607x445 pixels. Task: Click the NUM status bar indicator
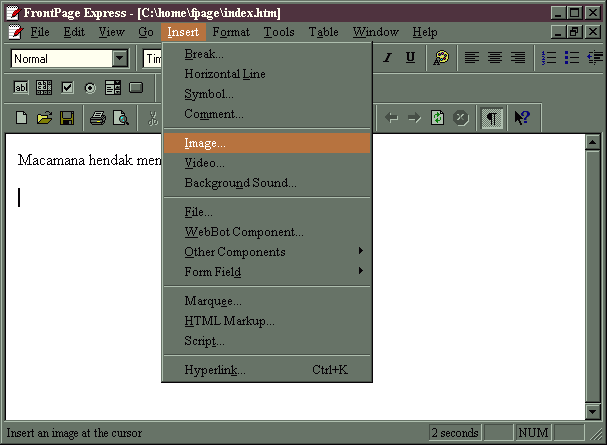click(533, 433)
